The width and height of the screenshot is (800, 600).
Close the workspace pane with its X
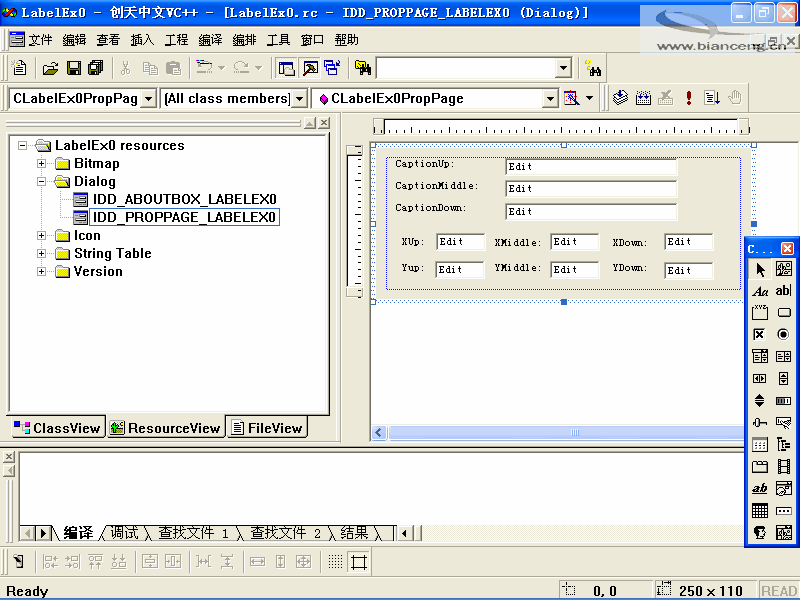point(323,122)
